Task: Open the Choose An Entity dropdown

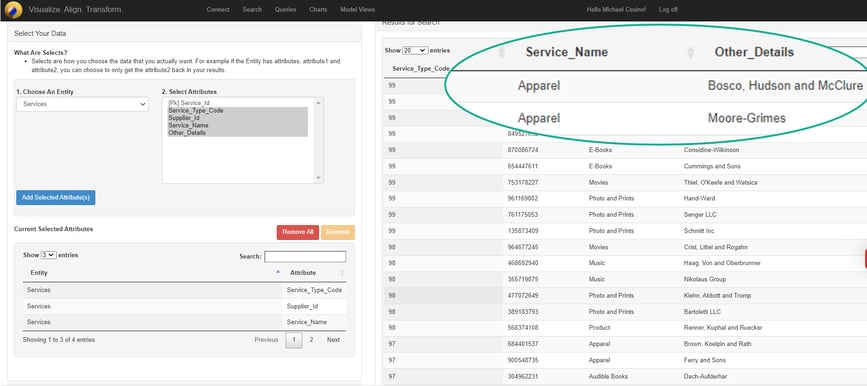Action: pos(82,104)
